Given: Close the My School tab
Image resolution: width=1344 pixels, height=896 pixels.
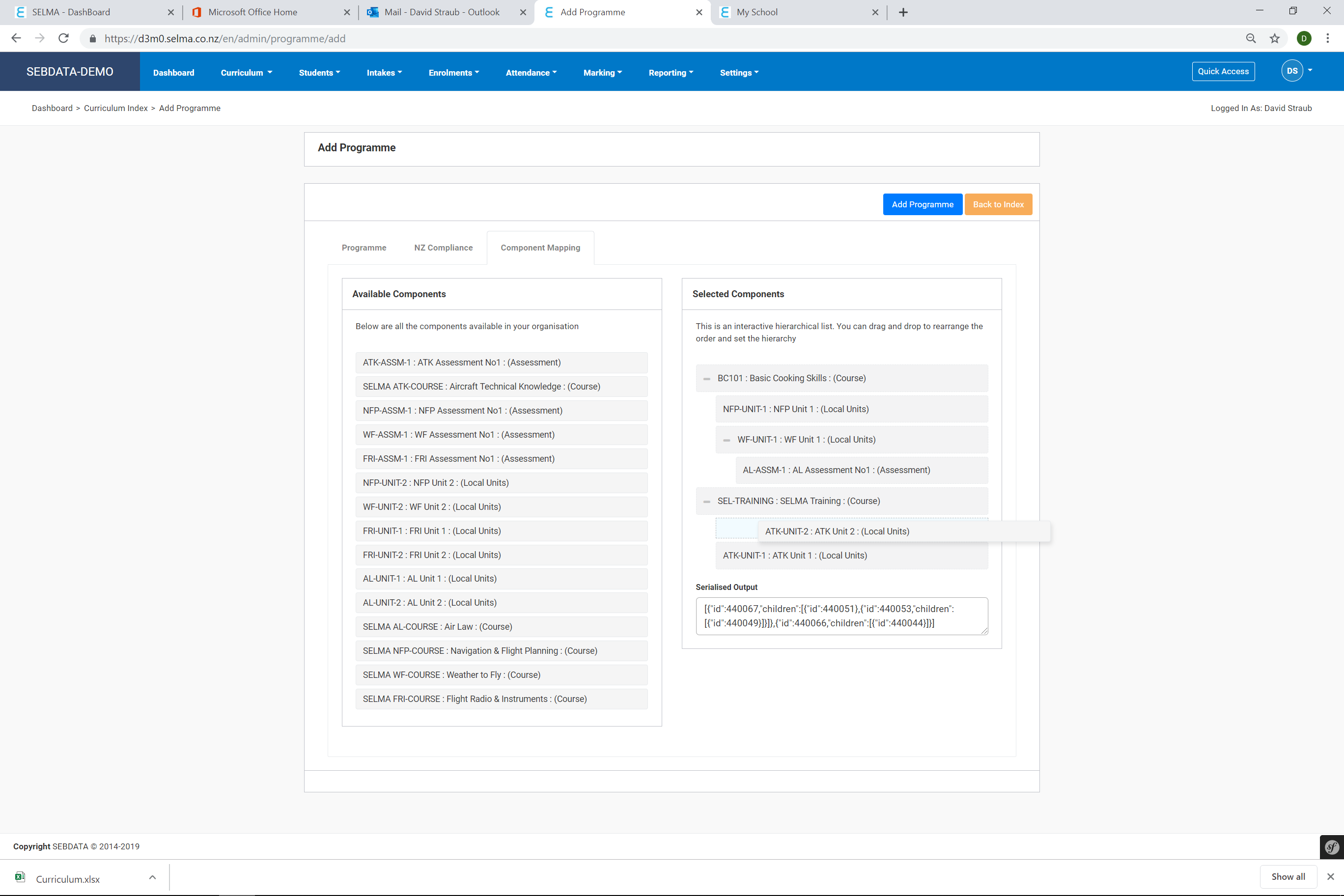Looking at the screenshot, I should coord(875,12).
